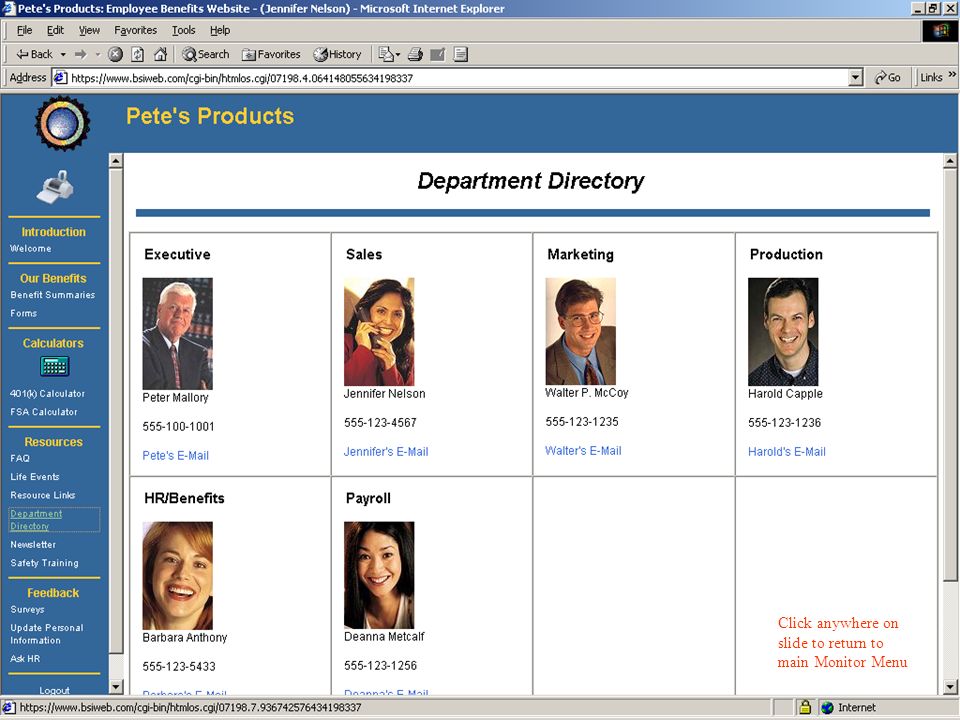Open the Tools menu
The height and width of the screenshot is (720, 960).
[183, 30]
